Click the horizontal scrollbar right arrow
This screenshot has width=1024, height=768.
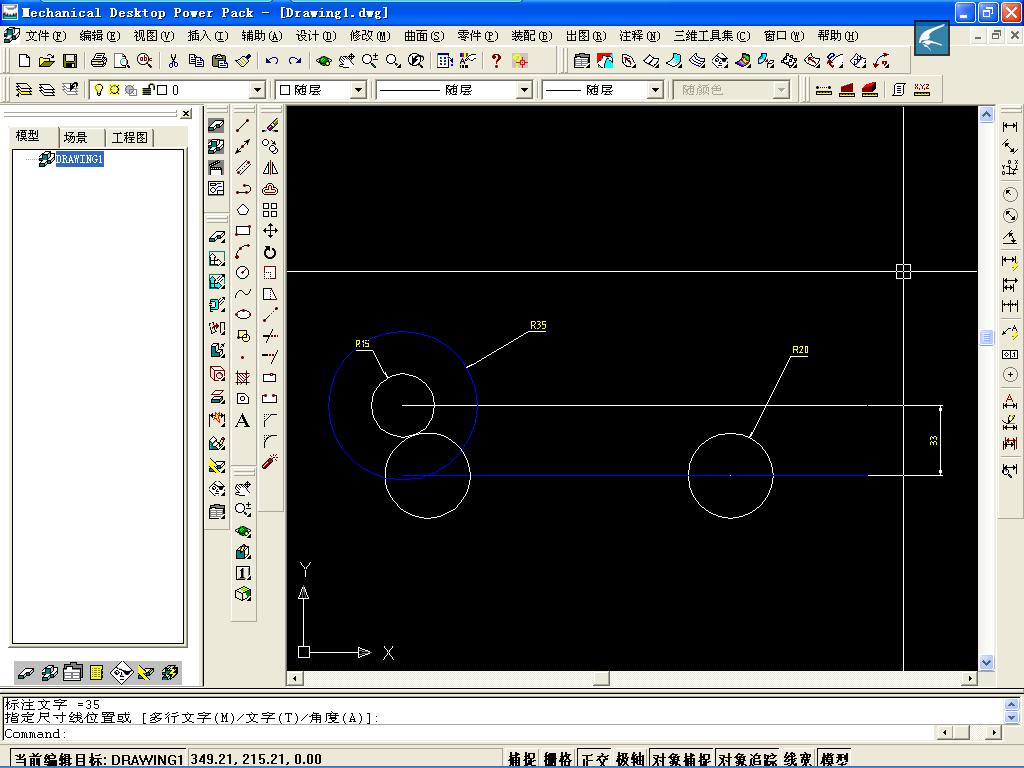pos(970,679)
